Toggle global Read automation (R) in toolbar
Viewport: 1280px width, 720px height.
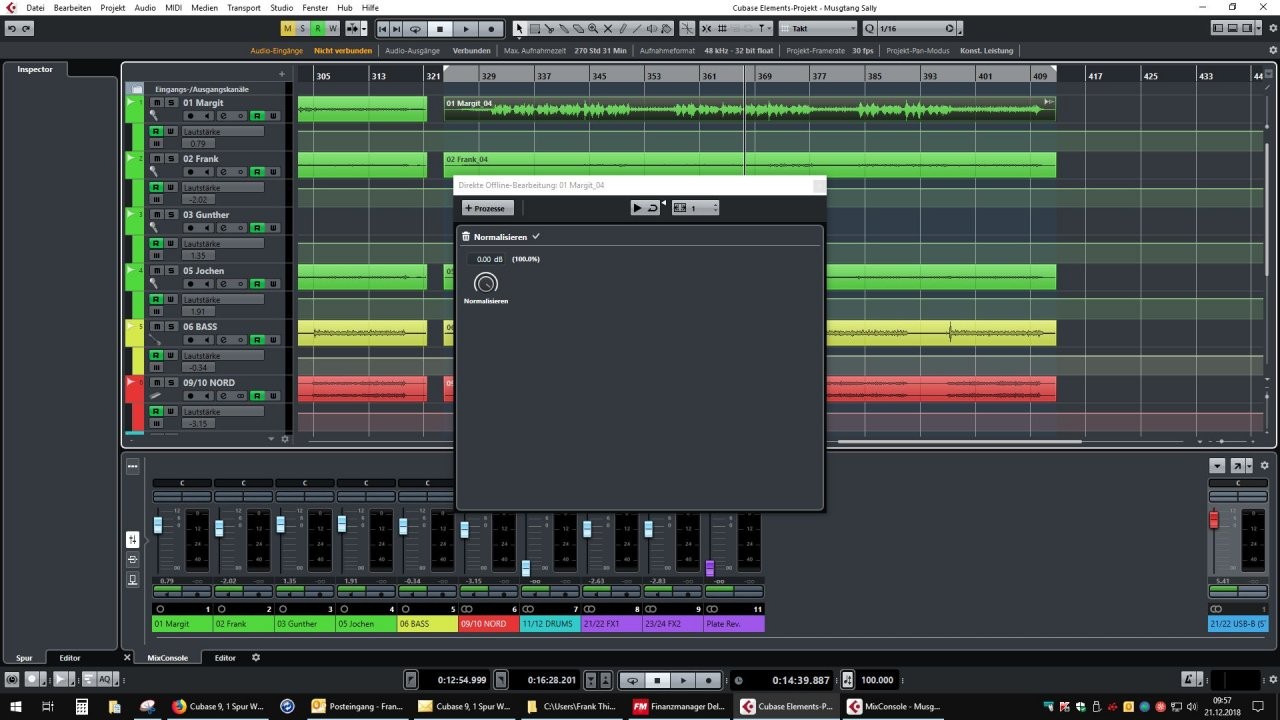tap(318, 29)
